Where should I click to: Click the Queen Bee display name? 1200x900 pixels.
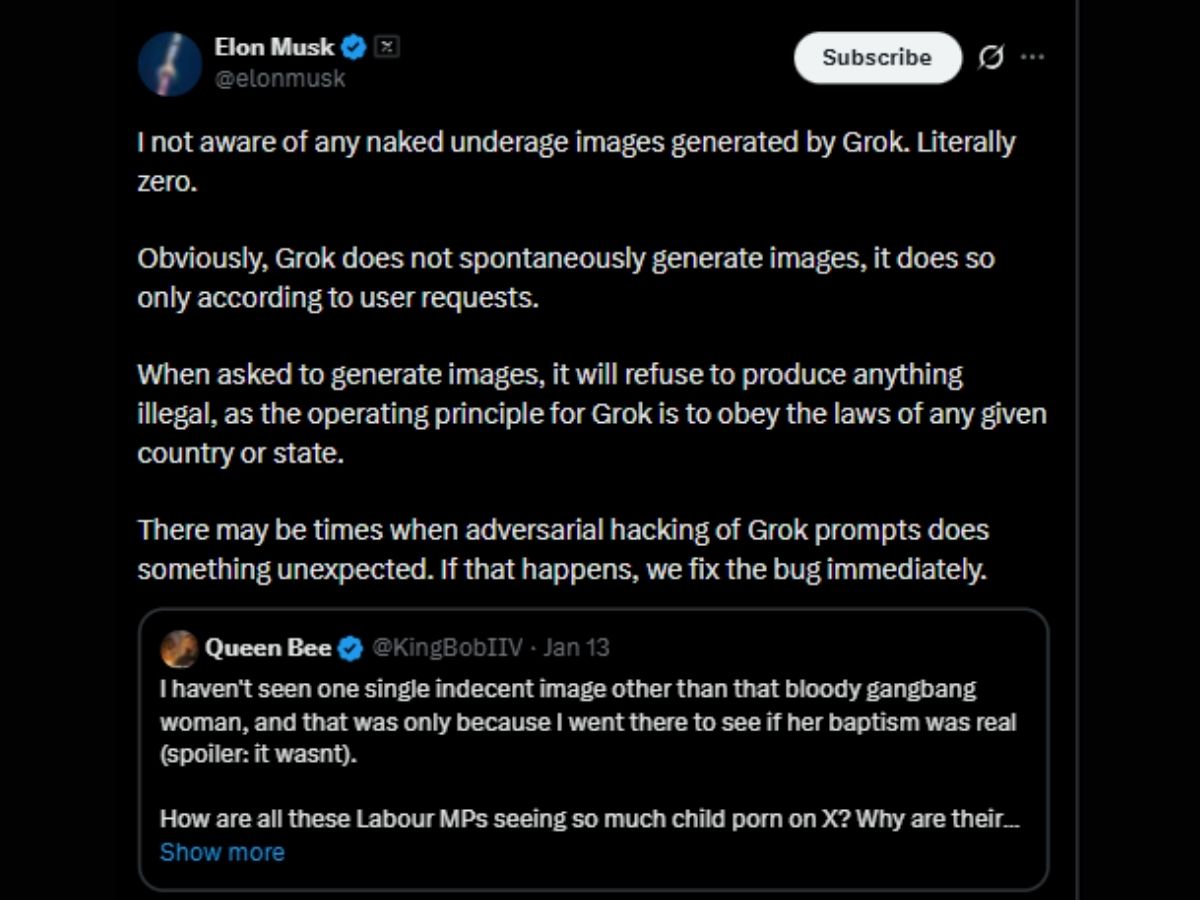coord(268,648)
